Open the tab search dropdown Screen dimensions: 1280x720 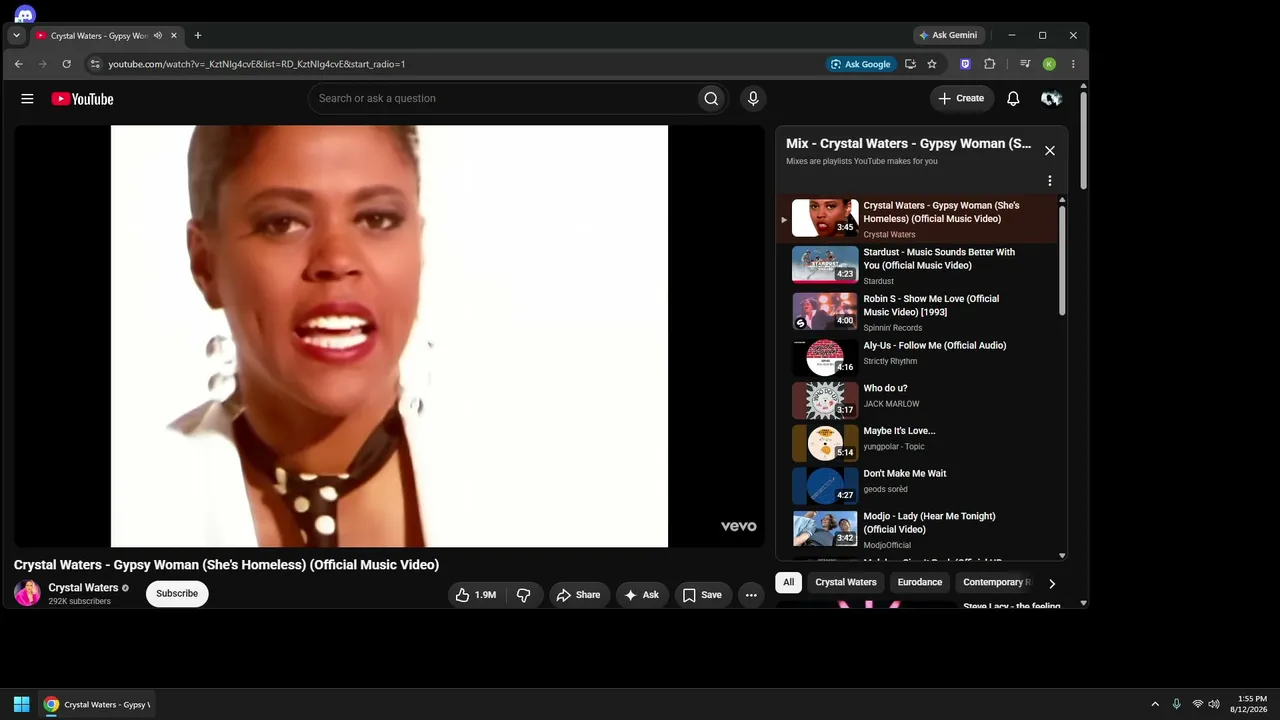[x=16, y=36]
